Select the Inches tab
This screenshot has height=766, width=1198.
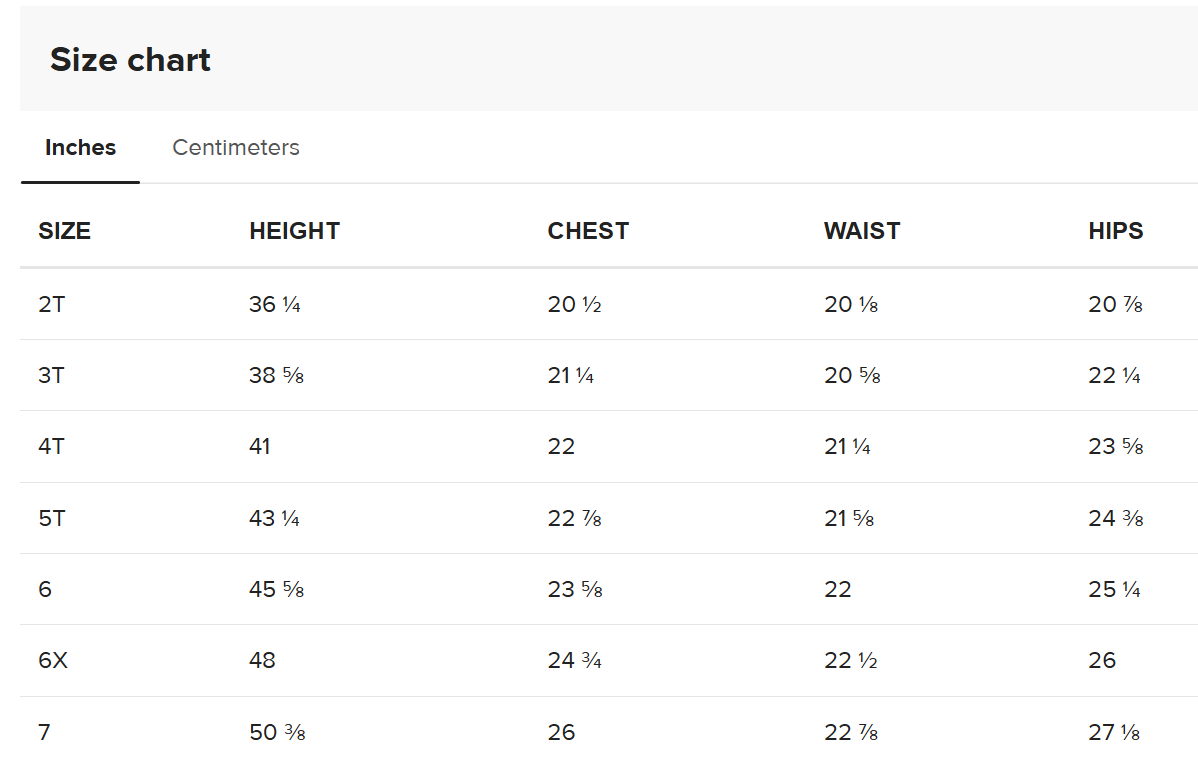point(80,147)
